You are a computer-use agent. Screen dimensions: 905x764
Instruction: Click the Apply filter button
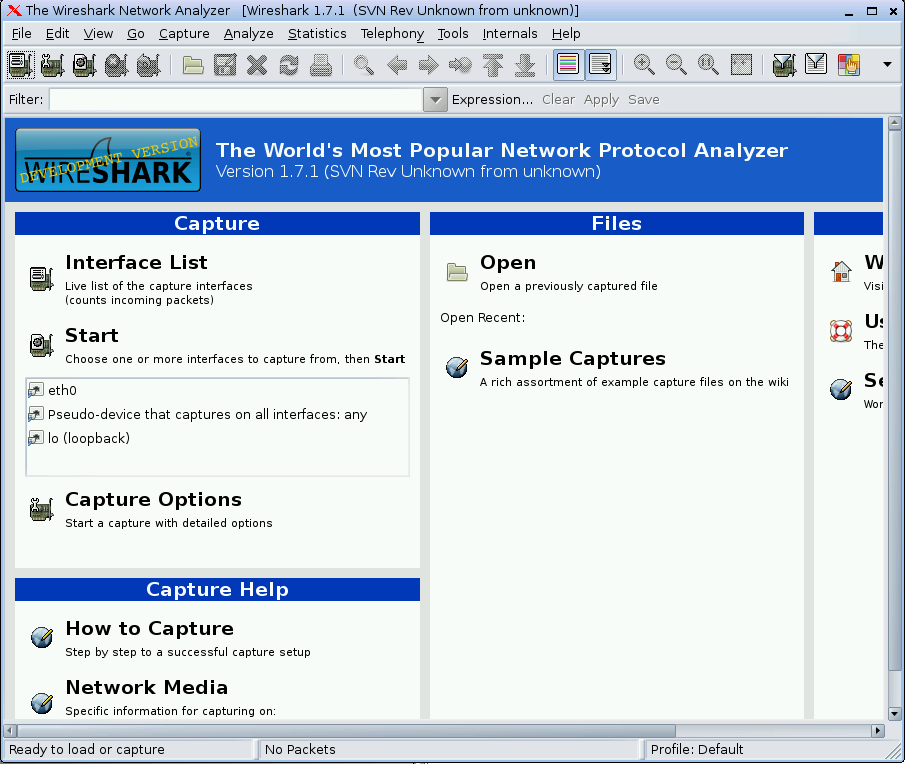(x=601, y=100)
